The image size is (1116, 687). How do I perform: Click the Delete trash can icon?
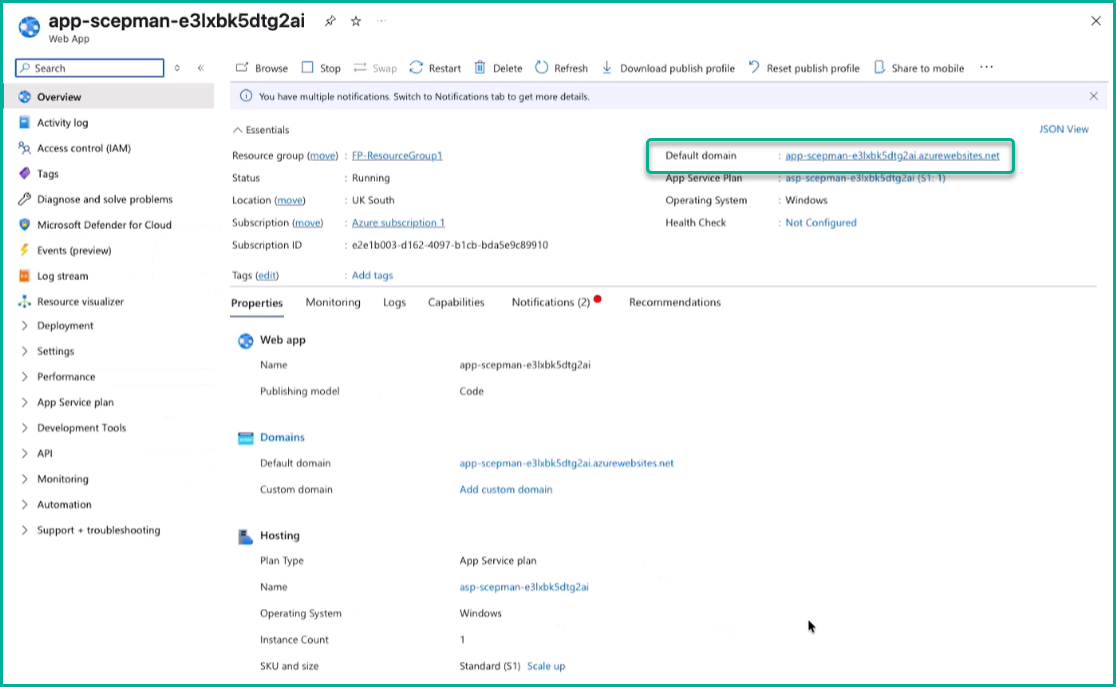pyautogui.click(x=480, y=68)
